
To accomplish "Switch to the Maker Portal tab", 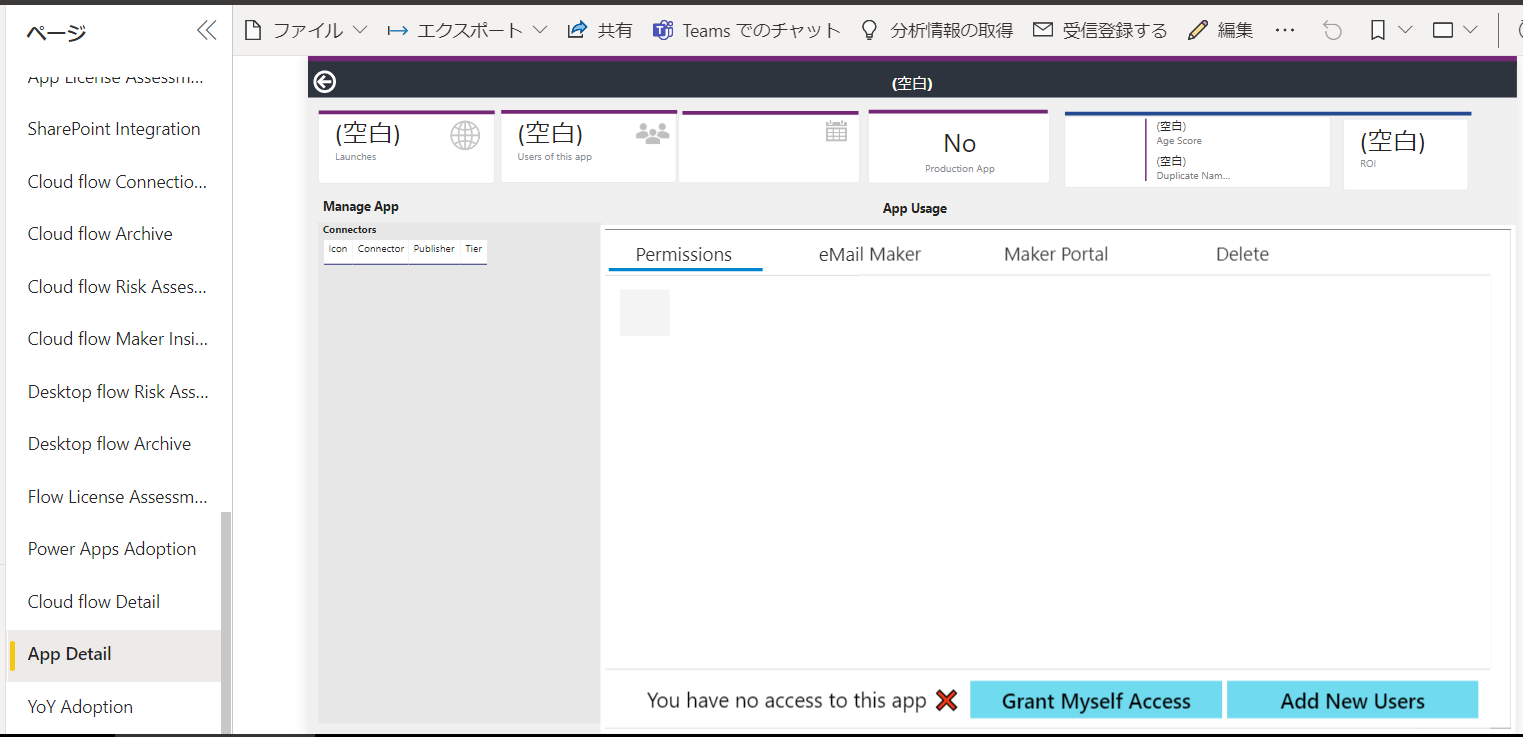I will point(1055,254).
